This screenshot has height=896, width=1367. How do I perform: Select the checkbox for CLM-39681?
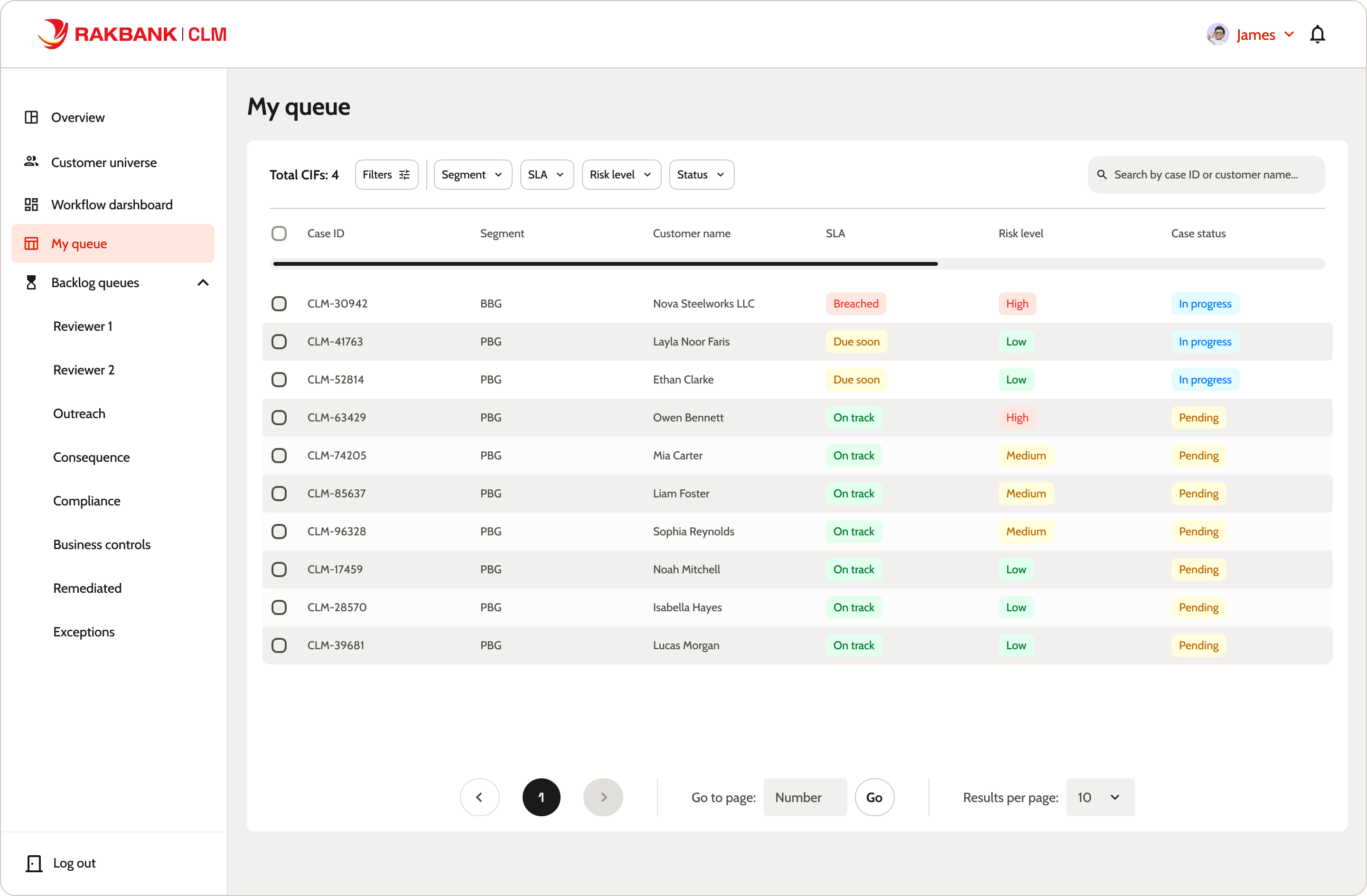point(279,644)
